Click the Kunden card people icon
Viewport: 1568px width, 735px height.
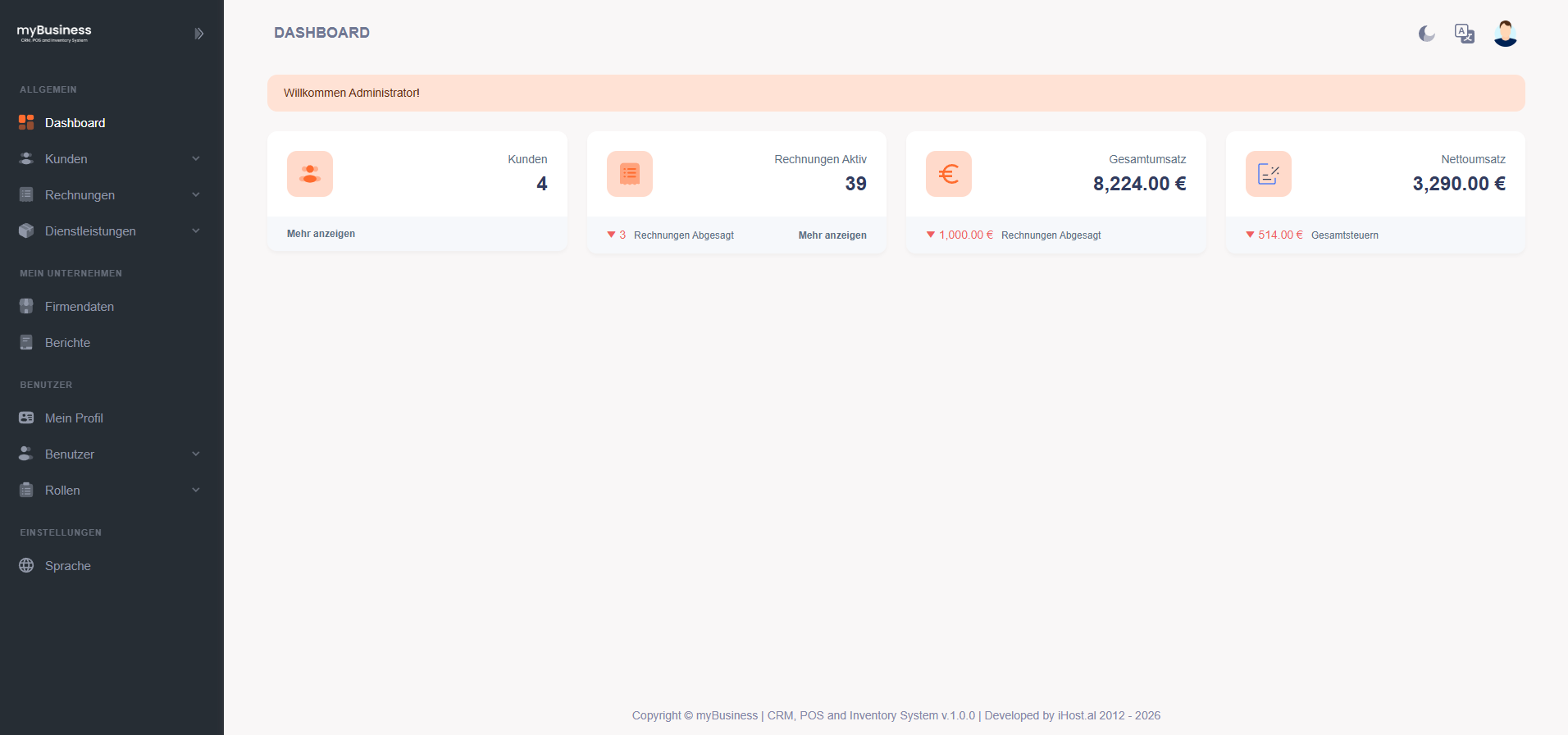point(310,174)
